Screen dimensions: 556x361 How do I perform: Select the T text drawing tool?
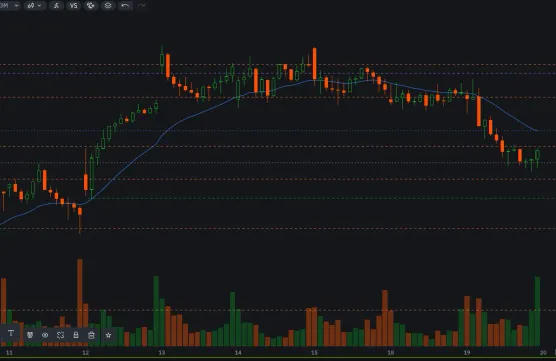11,333
